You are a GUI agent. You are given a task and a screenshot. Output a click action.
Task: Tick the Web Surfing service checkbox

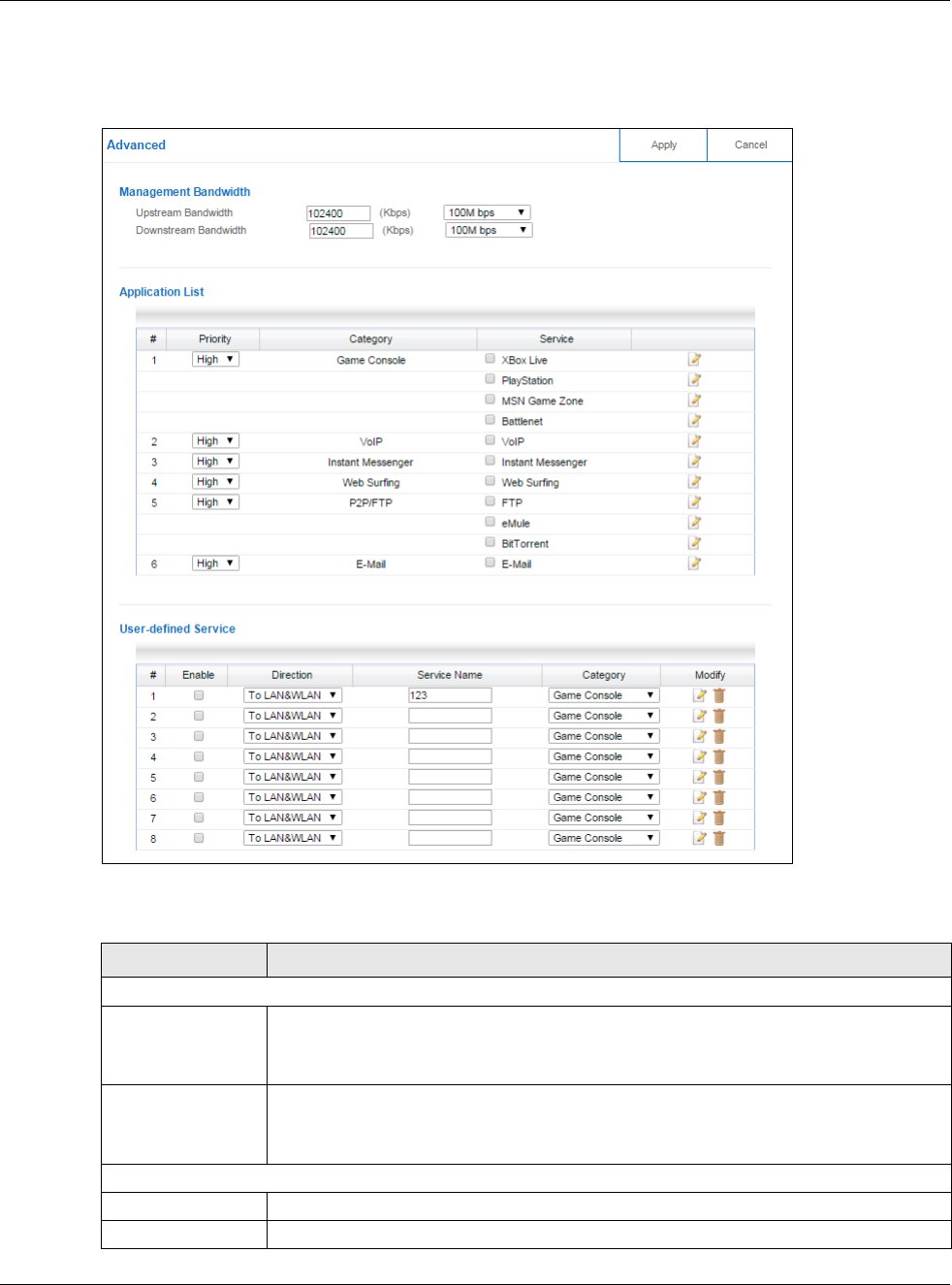coord(491,481)
